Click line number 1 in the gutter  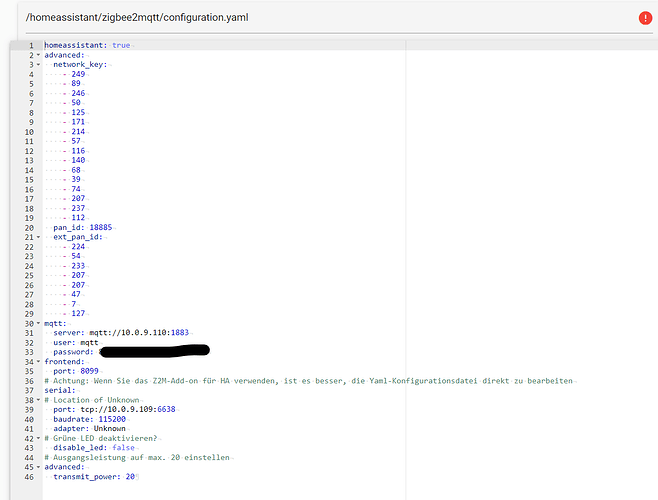(31, 45)
